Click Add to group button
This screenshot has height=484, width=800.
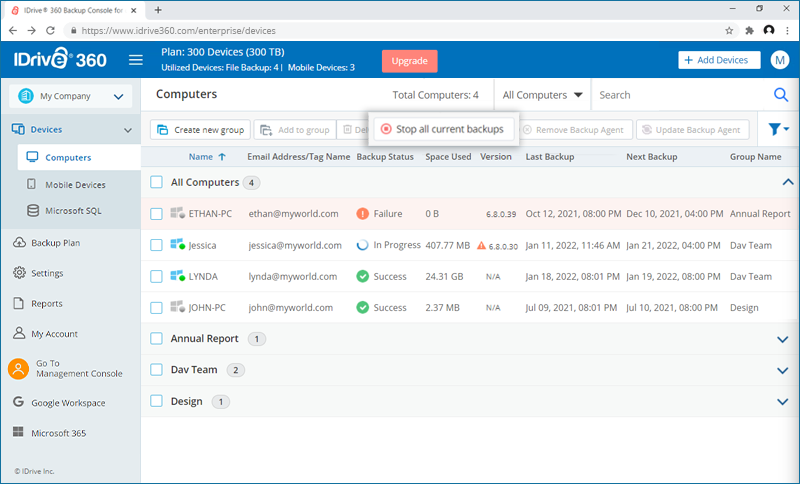295,130
